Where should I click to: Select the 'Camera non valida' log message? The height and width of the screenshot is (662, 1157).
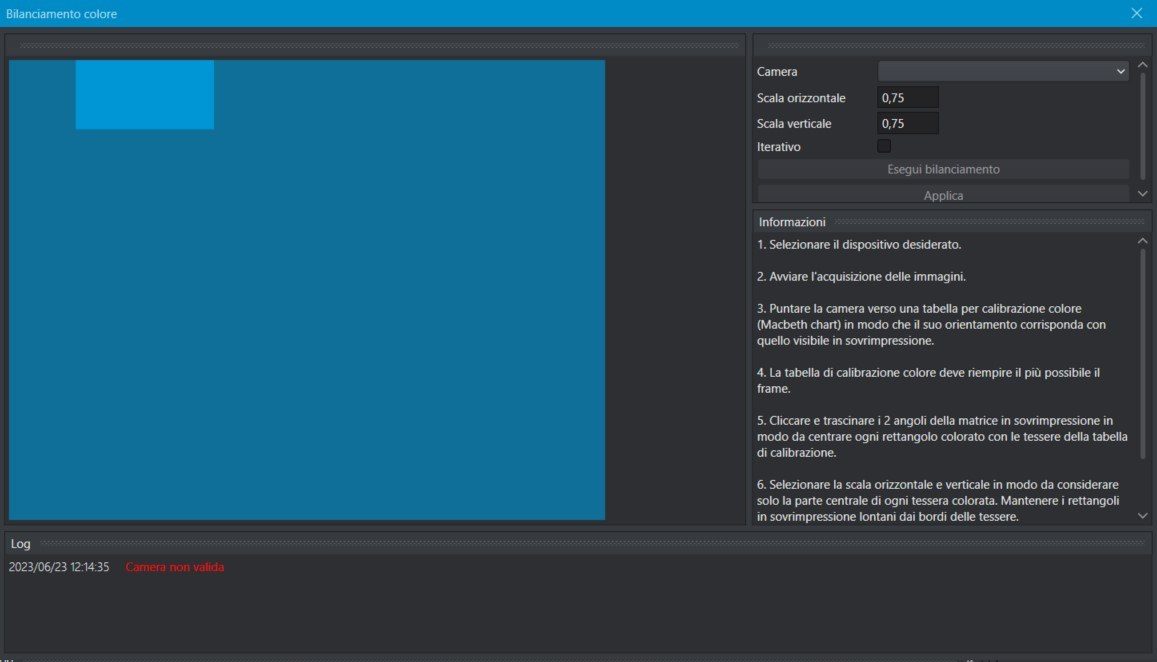[x=175, y=567]
